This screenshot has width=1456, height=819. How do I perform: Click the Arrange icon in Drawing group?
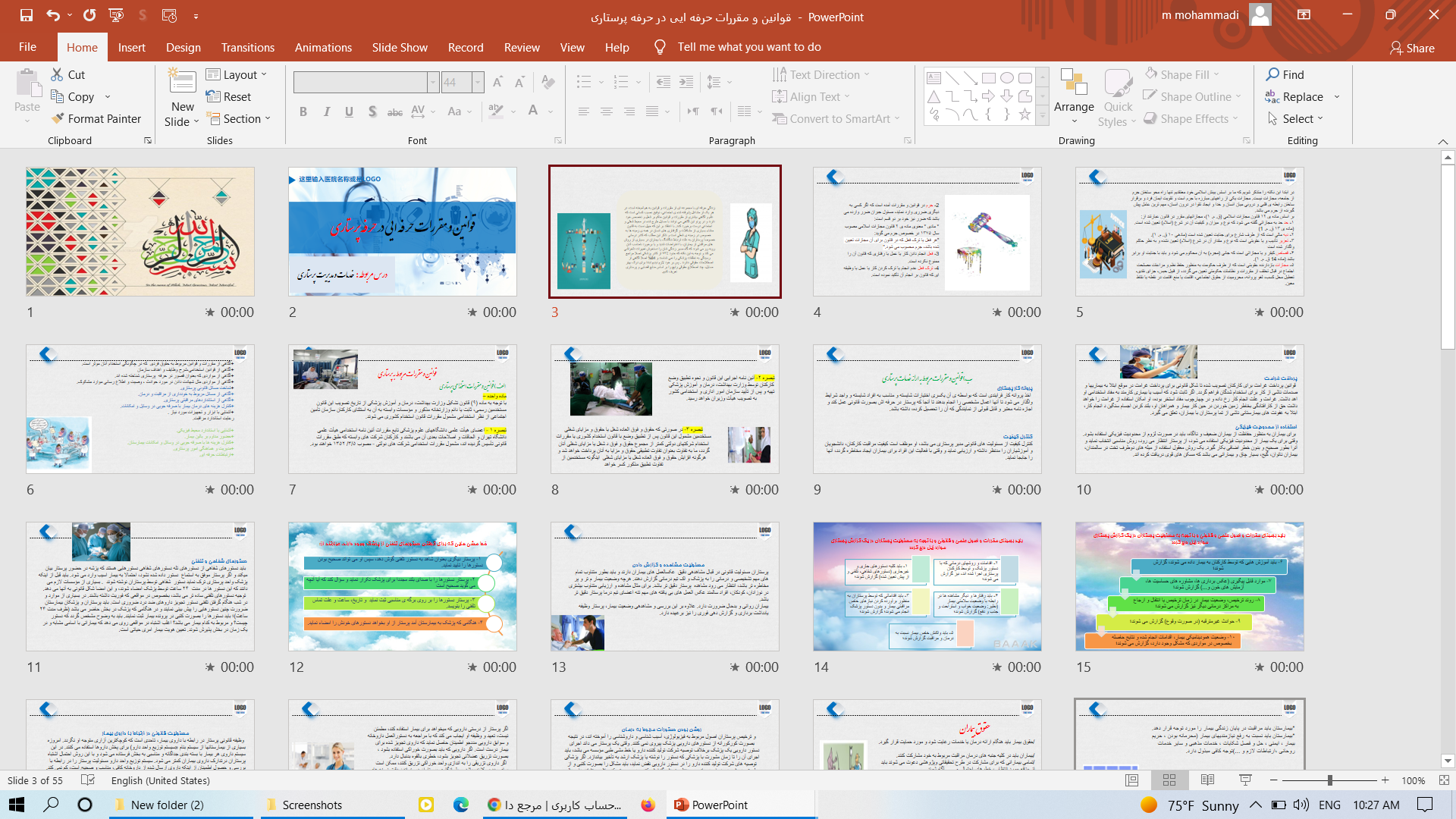click(1074, 82)
